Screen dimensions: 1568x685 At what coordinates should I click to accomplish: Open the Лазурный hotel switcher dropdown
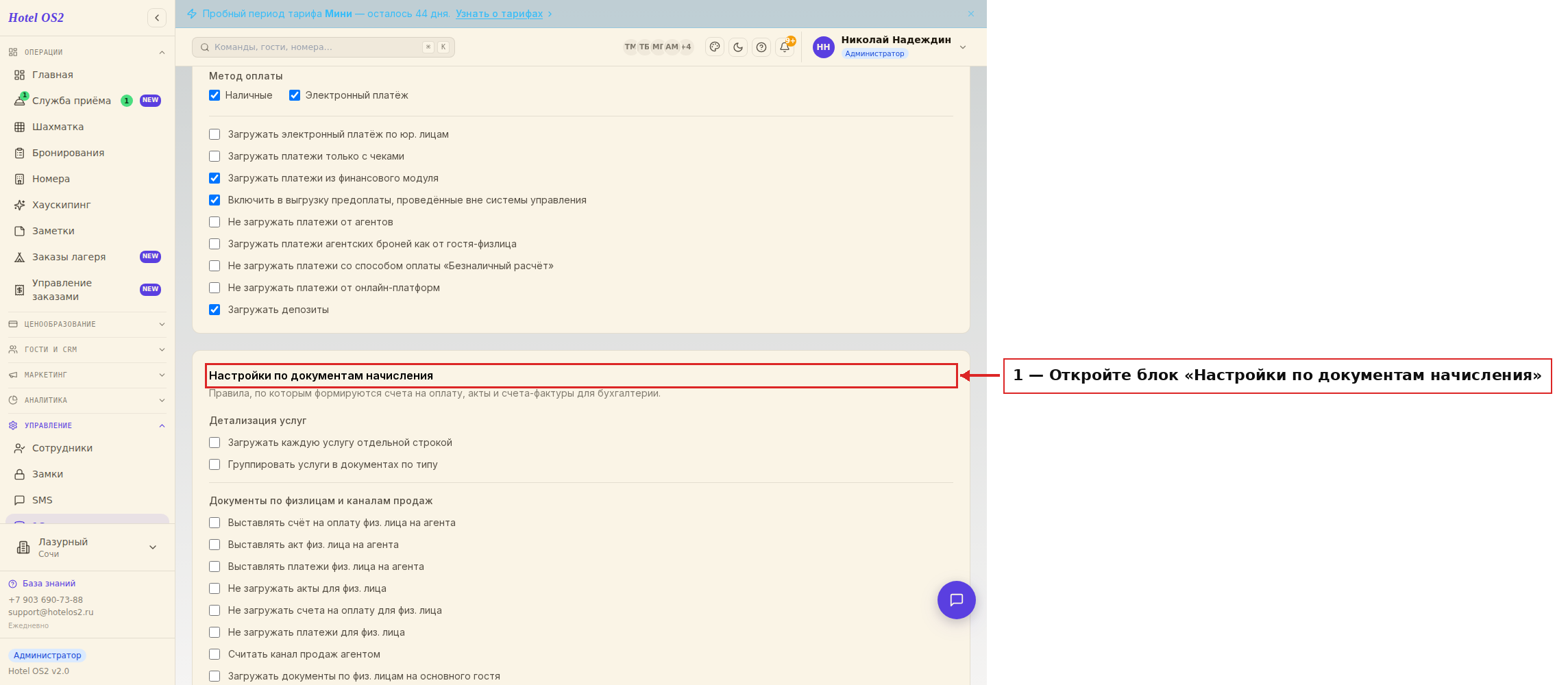87,547
